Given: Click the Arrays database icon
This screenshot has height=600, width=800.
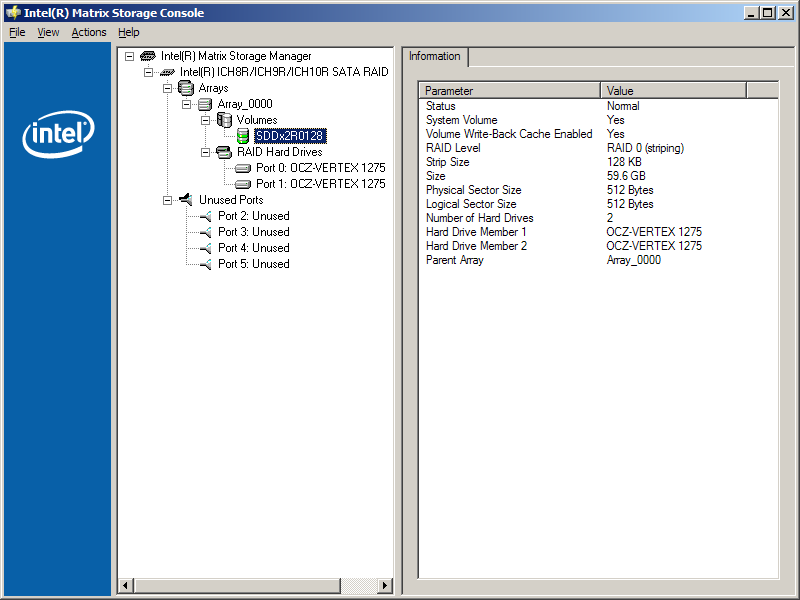Looking at the screenshot, I should click(x=186, y=88).
